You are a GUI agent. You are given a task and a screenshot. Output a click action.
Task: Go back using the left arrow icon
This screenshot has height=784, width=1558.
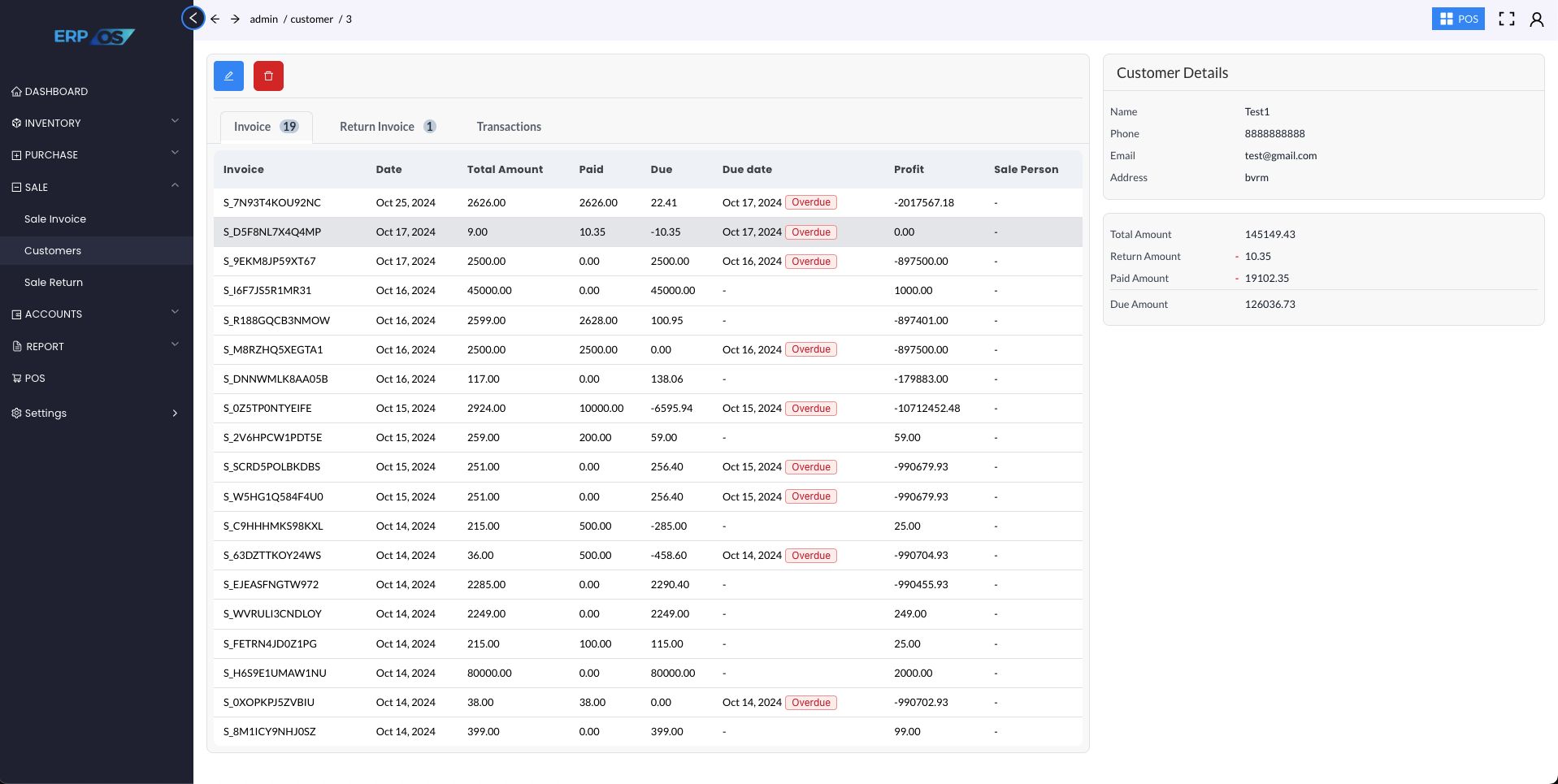215,19
